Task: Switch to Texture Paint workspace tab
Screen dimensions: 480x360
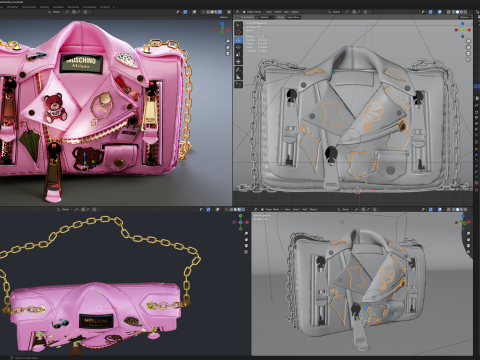Action: pos(29,7)
